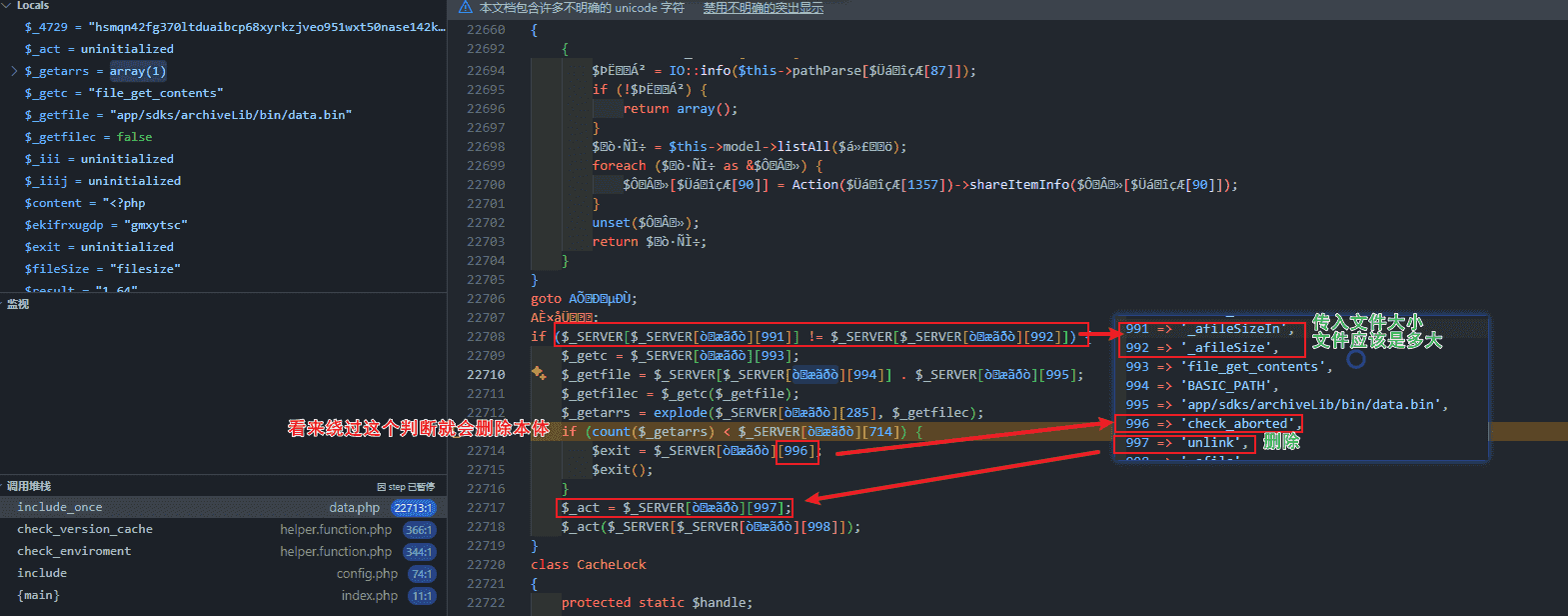Viewport: 1568px width, 616px height.
Task: Open the {main} stack frame
Action: (x=38, y=596)
